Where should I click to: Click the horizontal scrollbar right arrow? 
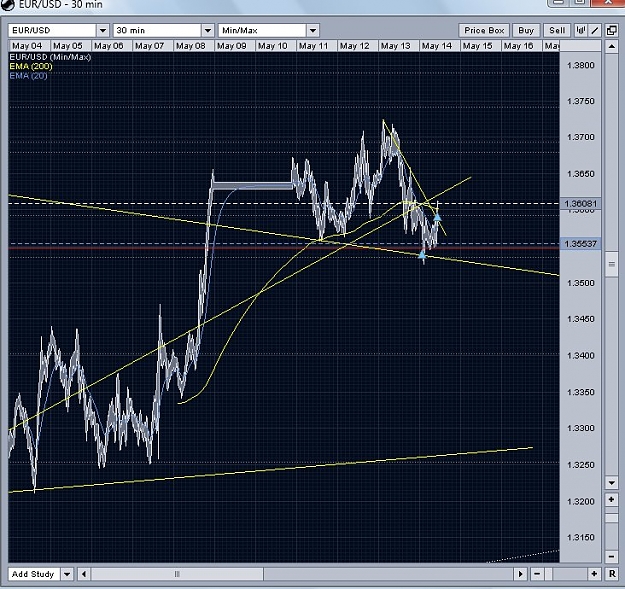(x=520, y=574)
